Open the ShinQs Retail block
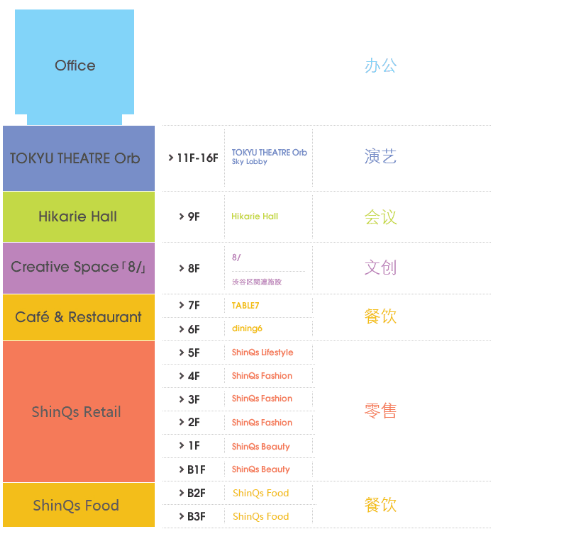 [x=79, y=411]
